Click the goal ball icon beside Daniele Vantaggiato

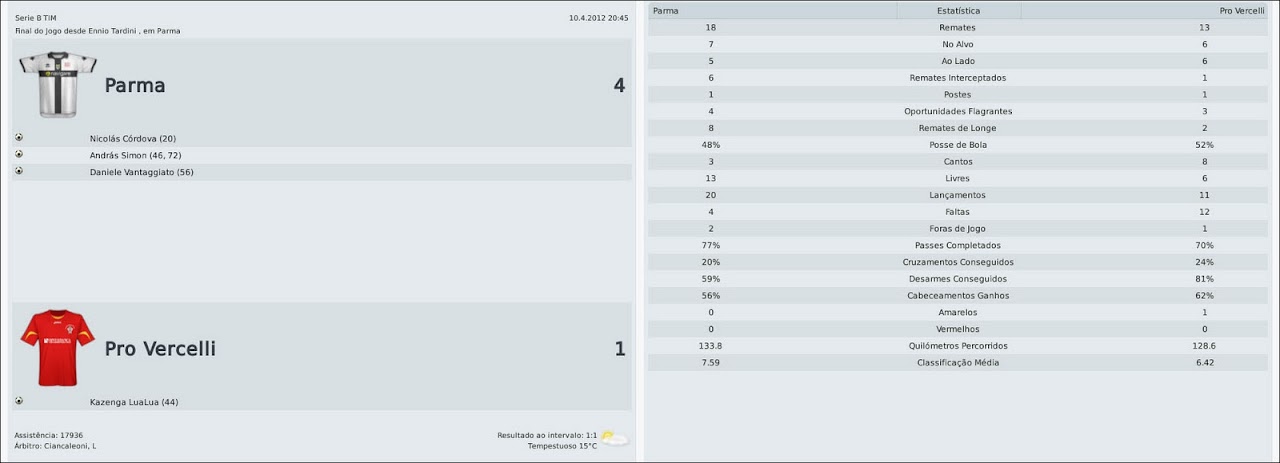tap(19, 171)
